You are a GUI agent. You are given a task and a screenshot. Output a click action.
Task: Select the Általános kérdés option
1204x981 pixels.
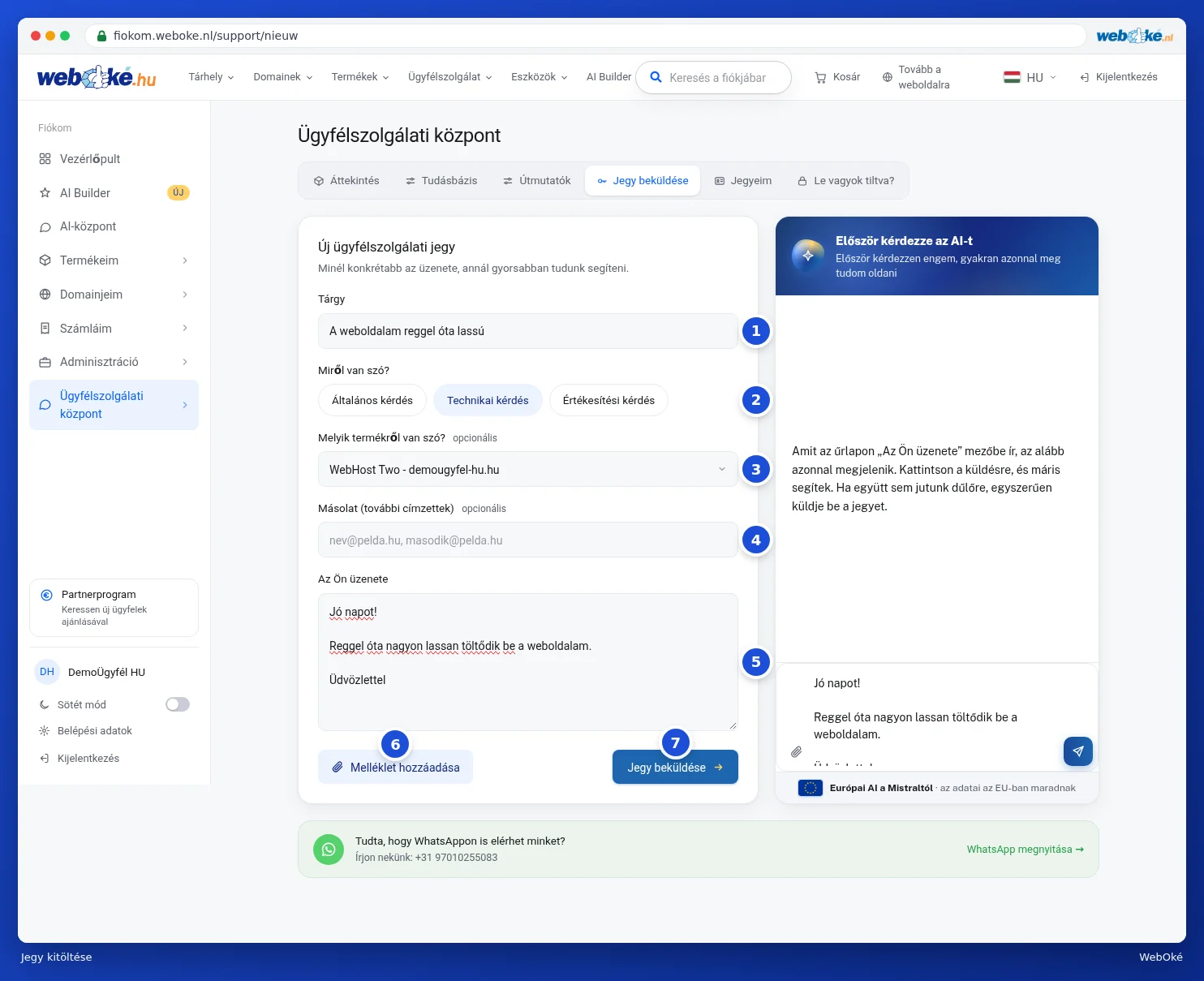(372, 400)
